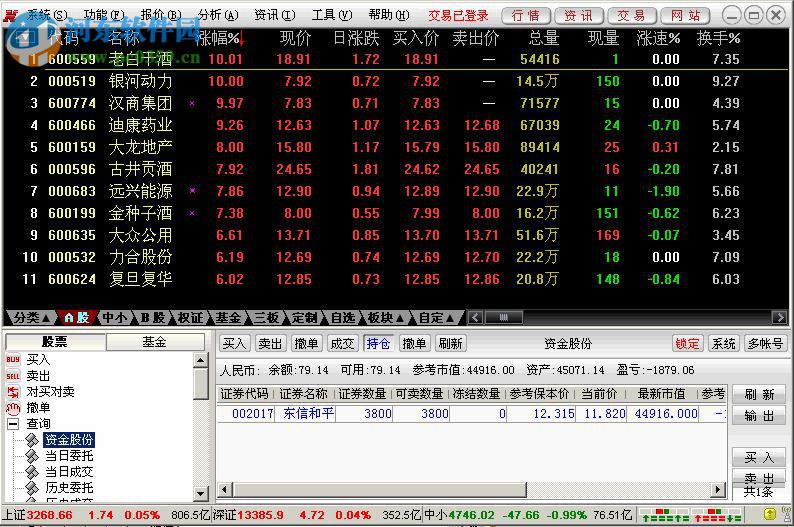This screenshot has width=794, height=527.
Task: Select the 东信和平 holdings row
Action: 473,414
